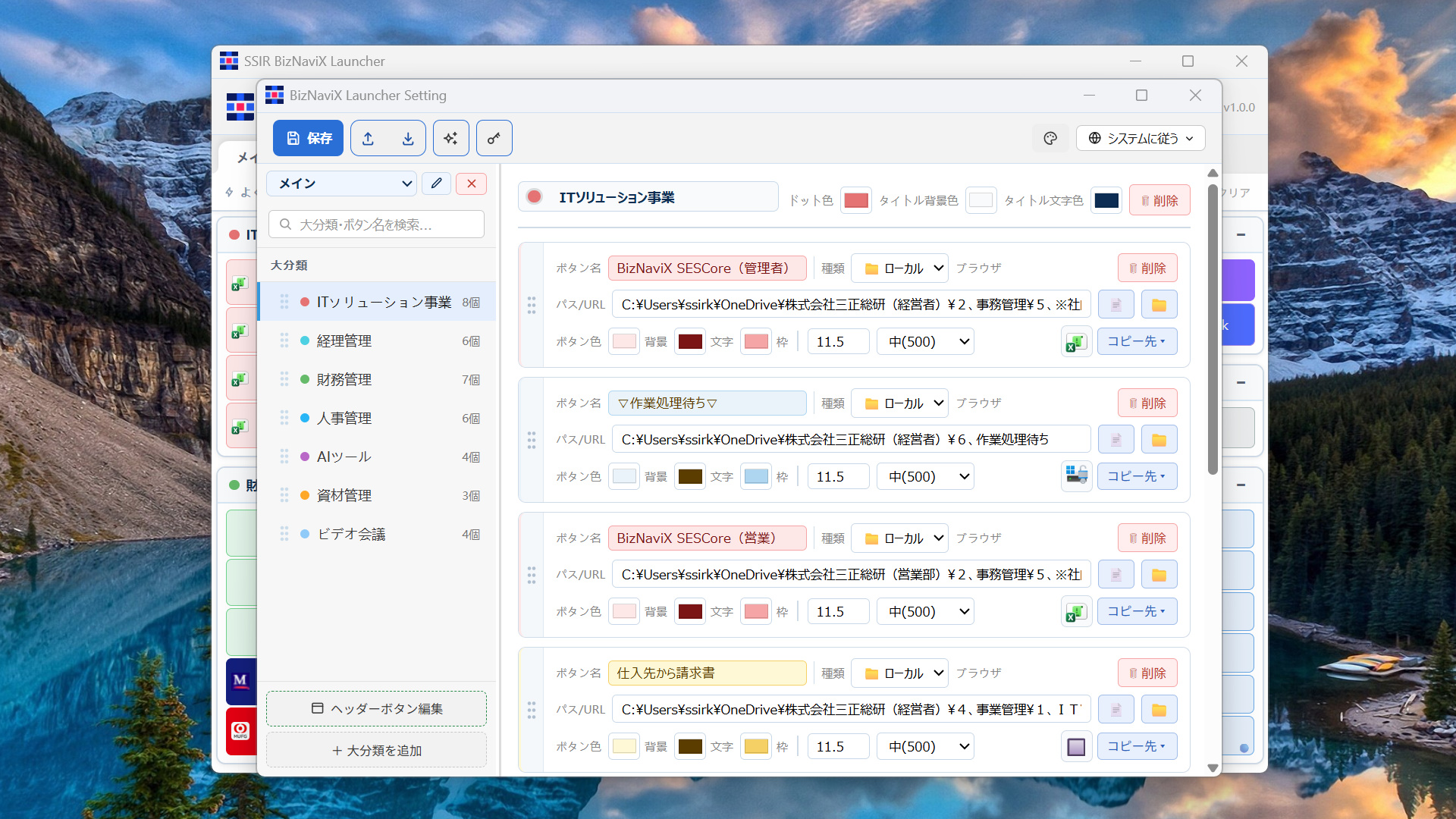Open the システムに従う language dropdown
The height and width of the screenshot is (819, 1456).
click(1141, 138)
